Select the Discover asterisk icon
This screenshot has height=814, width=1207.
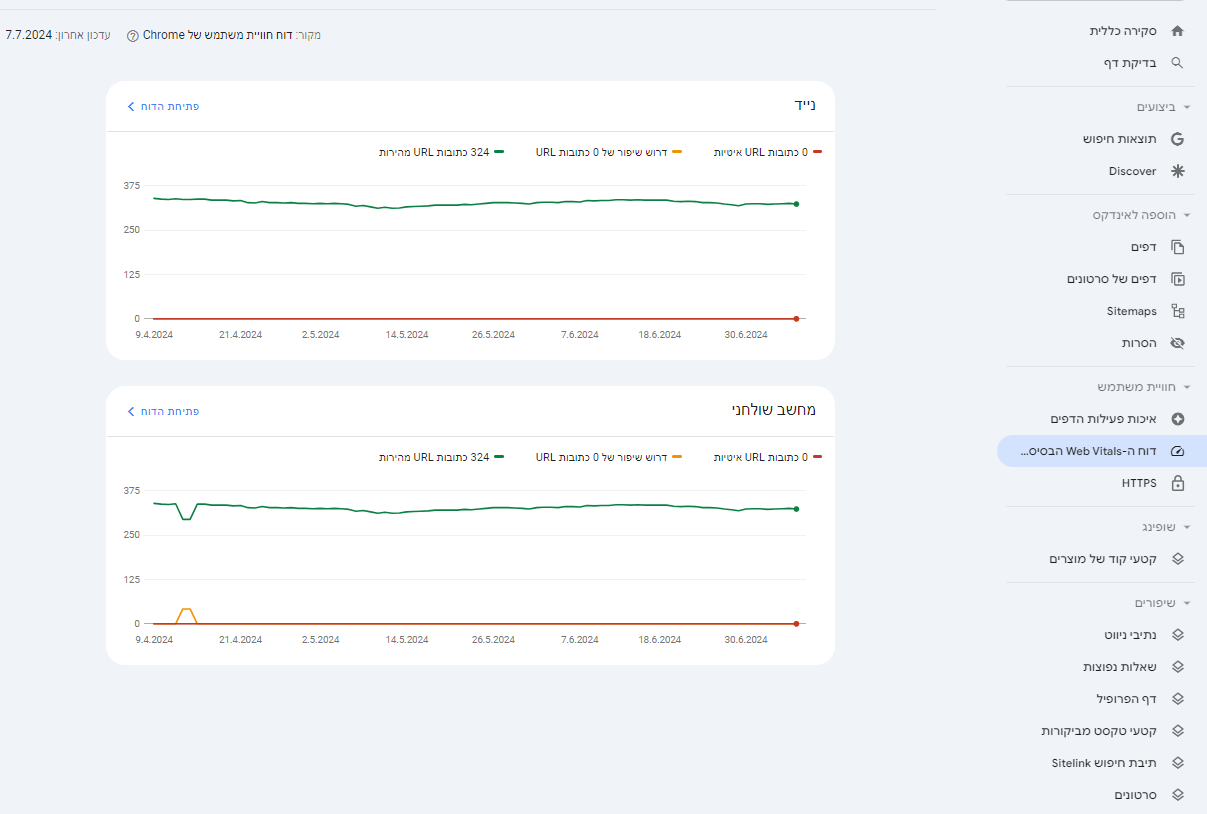(1177, 171)
